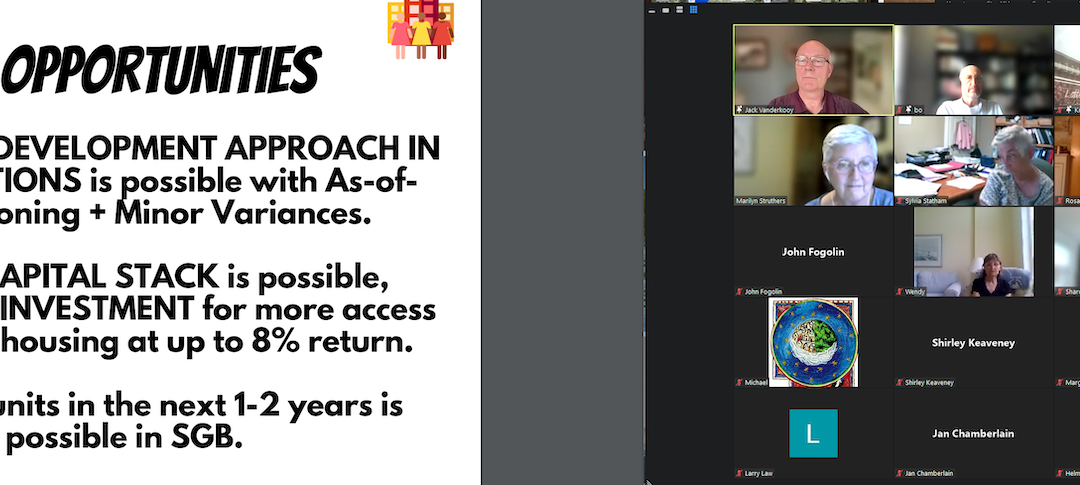The height and width of the screenshot is (485, 1080).
Task: Click the muted mic icon beside Michael
Action: tap(740, 382)
